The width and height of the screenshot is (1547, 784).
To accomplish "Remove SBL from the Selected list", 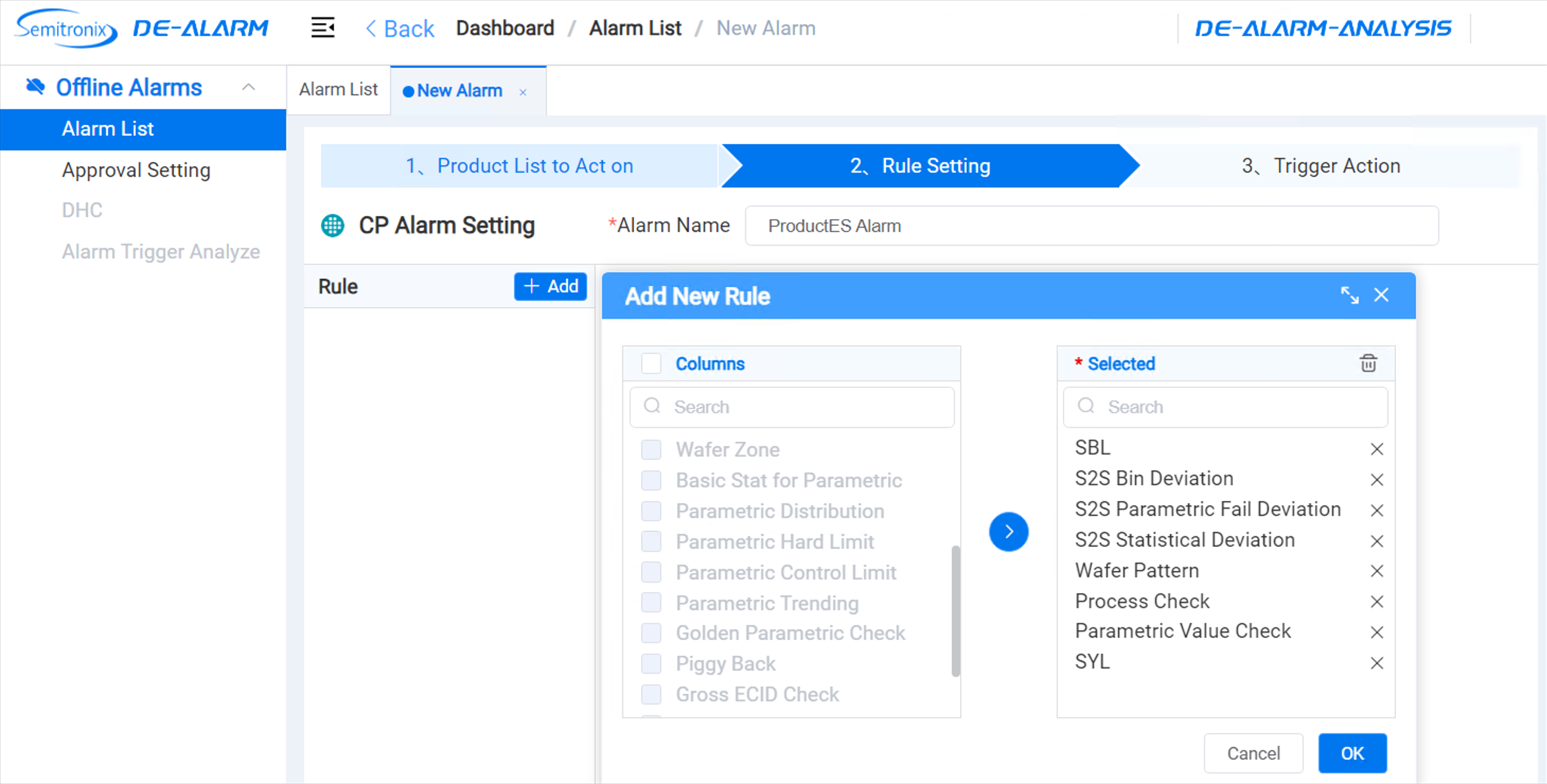I will pos(1377,449).
